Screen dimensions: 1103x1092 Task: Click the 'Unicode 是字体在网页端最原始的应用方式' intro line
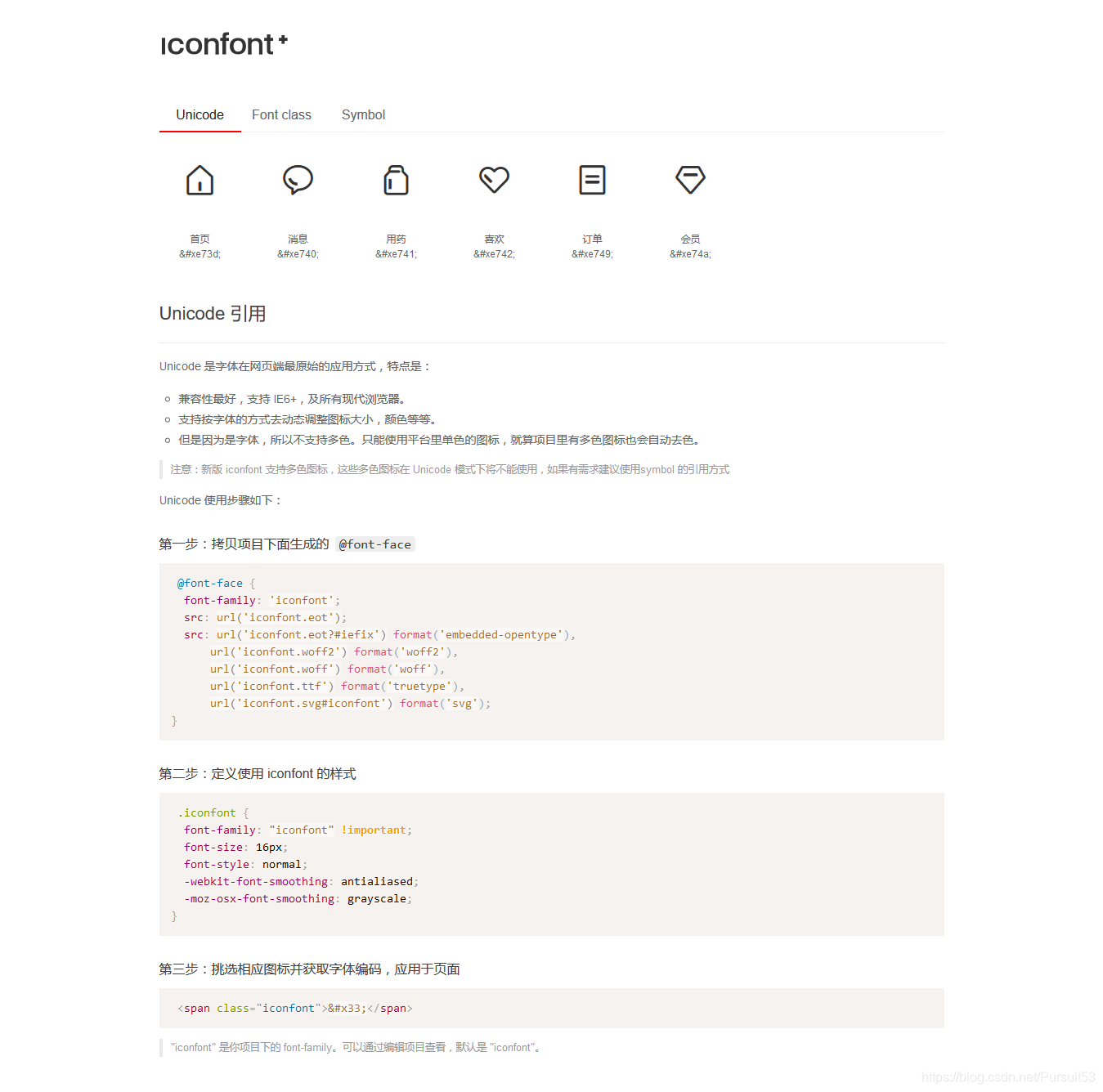pyautogui.click(x=295, y=366)
